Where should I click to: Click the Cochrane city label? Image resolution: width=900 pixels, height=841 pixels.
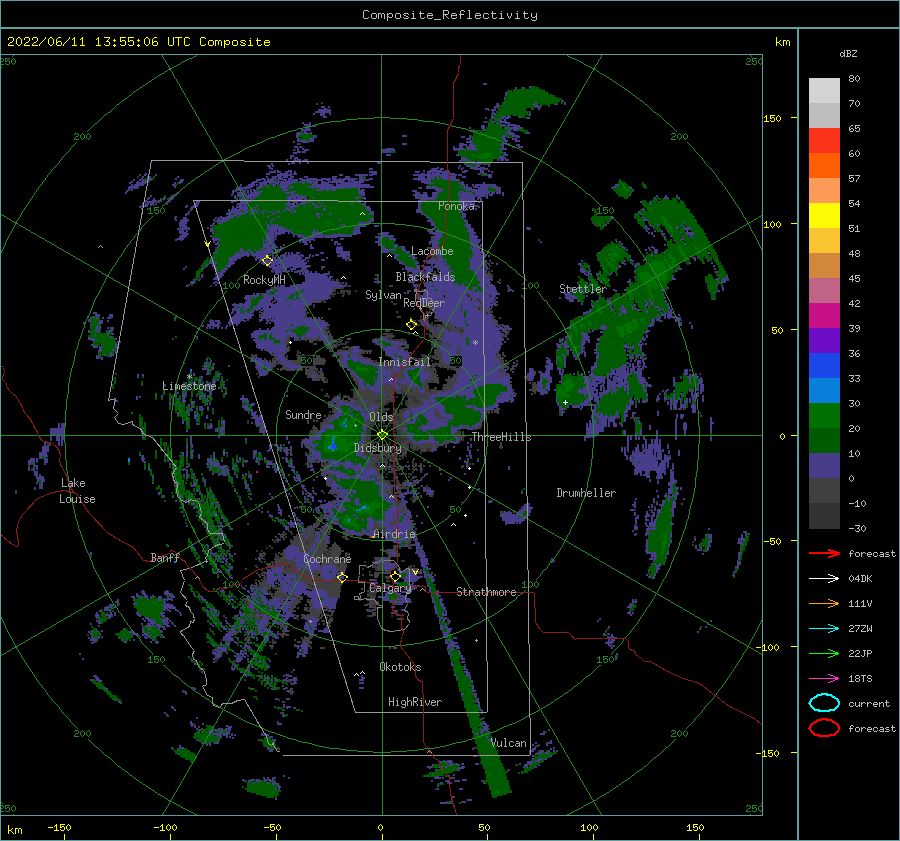point(327,559)
